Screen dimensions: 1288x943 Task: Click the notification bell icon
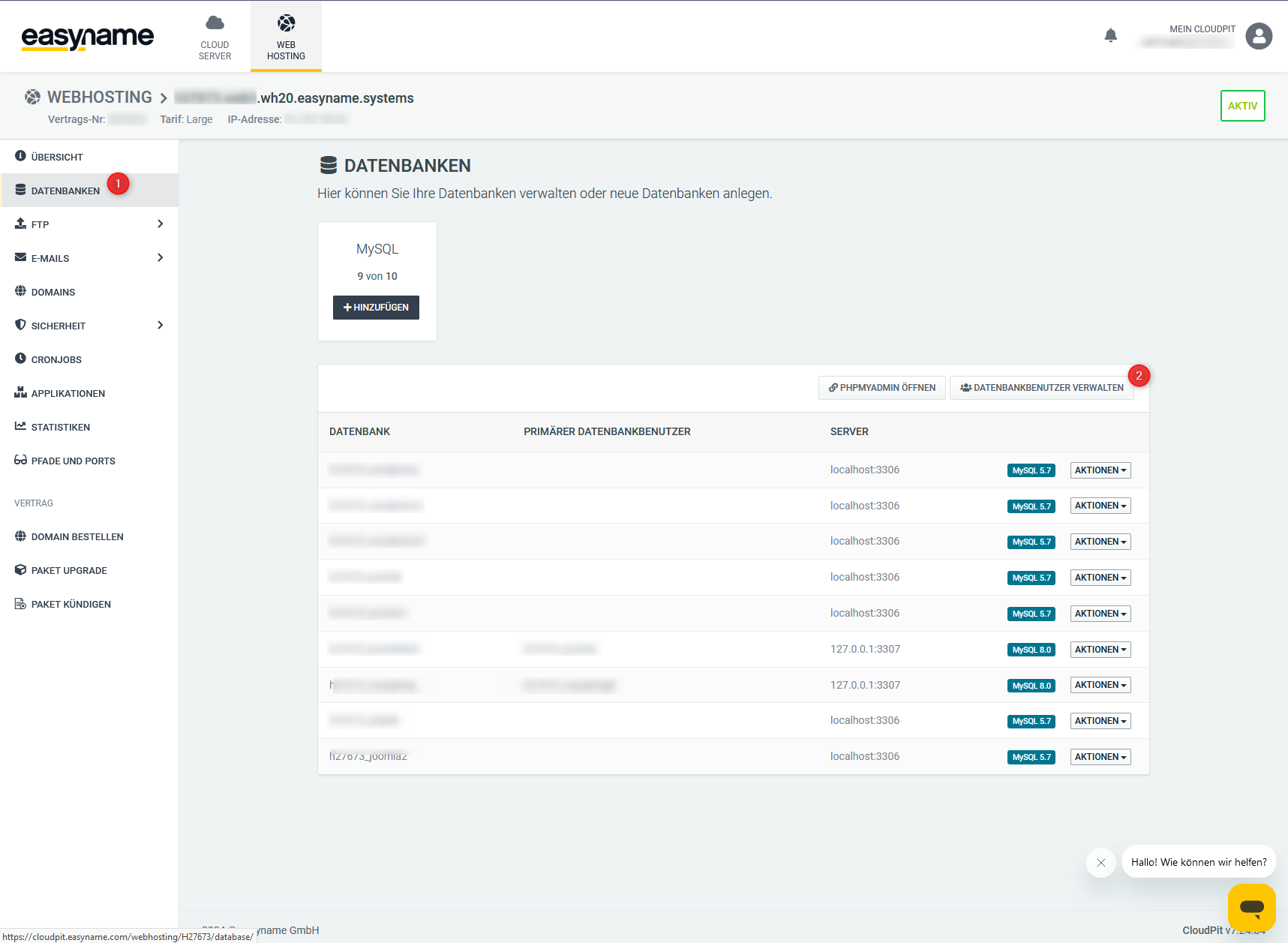tap(1111, 35)
